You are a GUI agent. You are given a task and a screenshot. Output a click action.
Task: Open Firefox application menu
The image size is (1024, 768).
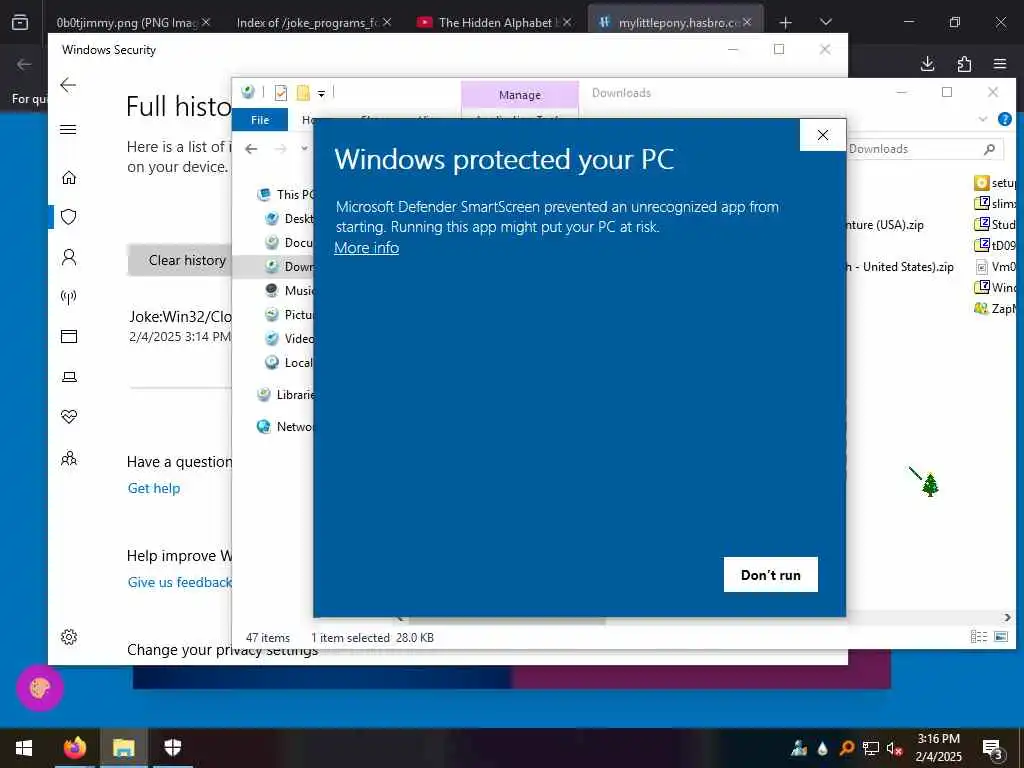(x=1000, y=63)
